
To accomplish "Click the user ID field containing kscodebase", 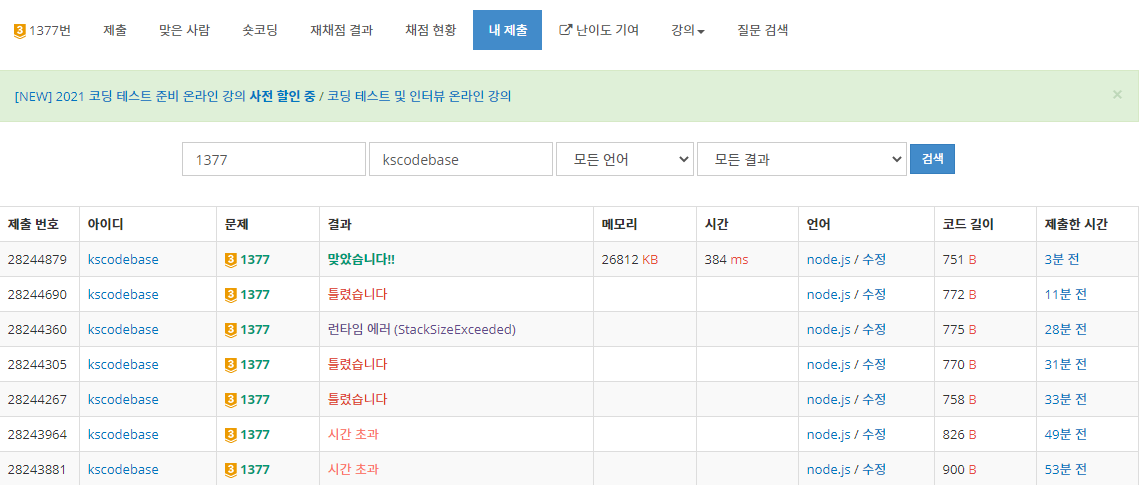I will pos(461,159).
